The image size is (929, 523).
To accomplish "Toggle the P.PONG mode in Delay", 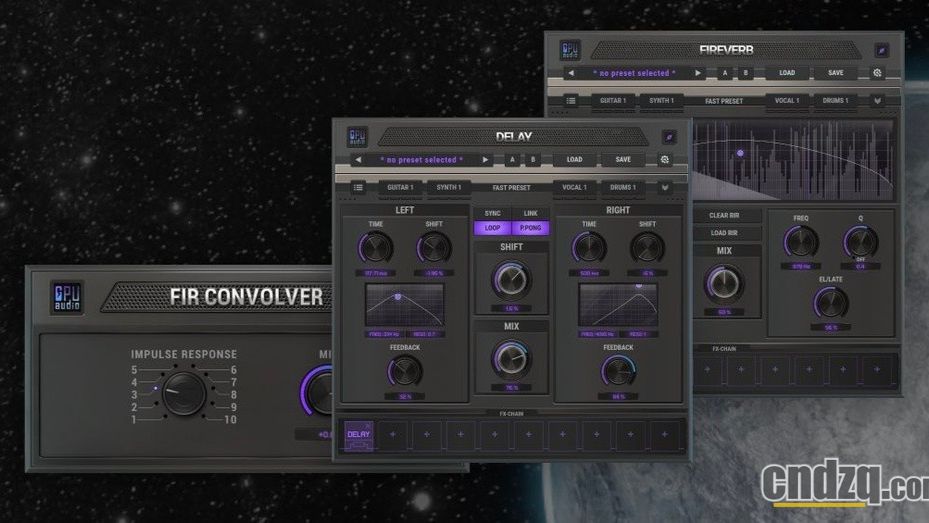I will 530,227.
